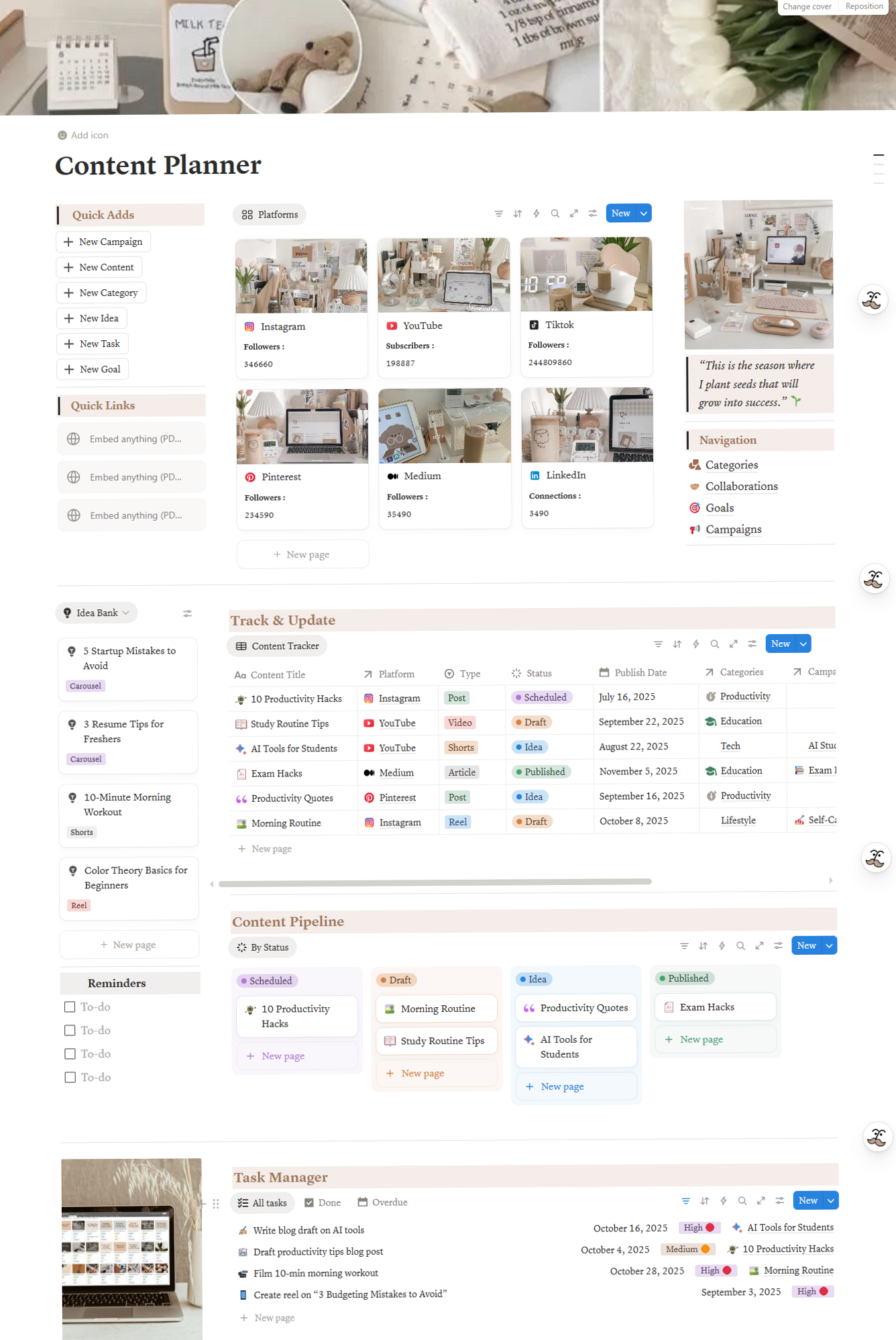
Task: Open the view settings icon in Platforms toolbar
Action: [592, 213]
